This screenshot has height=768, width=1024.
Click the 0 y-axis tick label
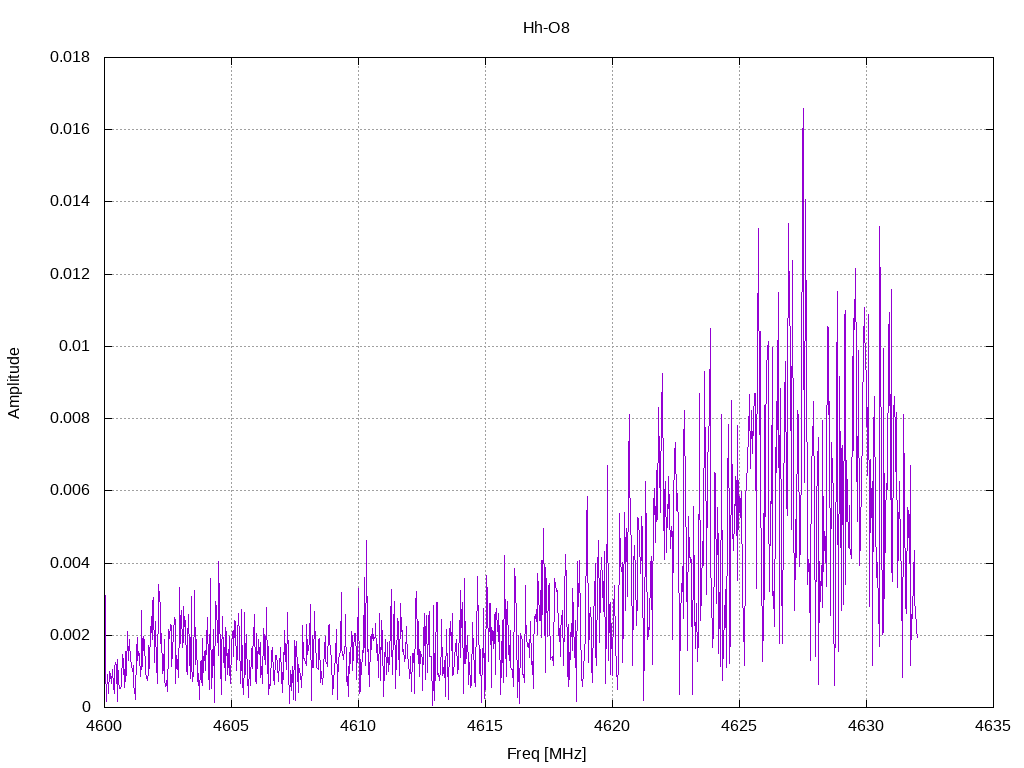(86, 707)
